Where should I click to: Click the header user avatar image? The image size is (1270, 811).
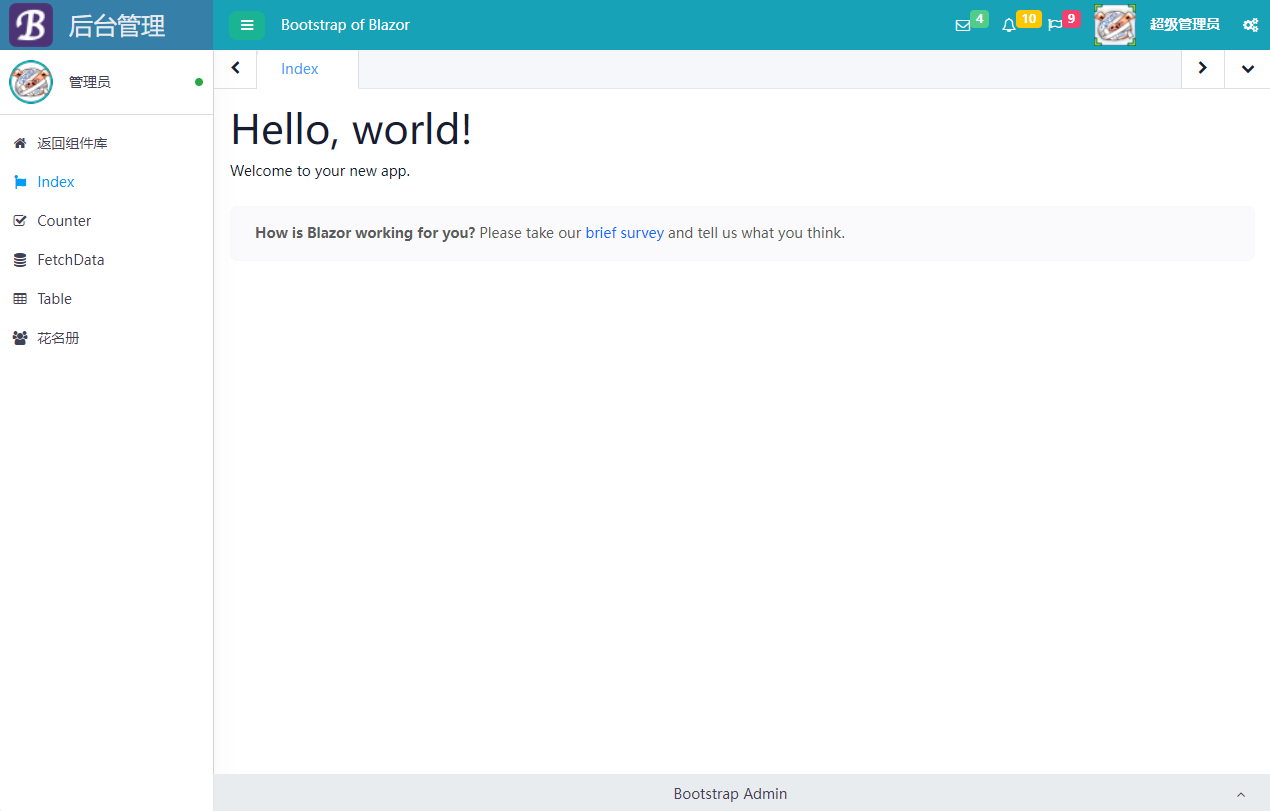pos(1114,25)
